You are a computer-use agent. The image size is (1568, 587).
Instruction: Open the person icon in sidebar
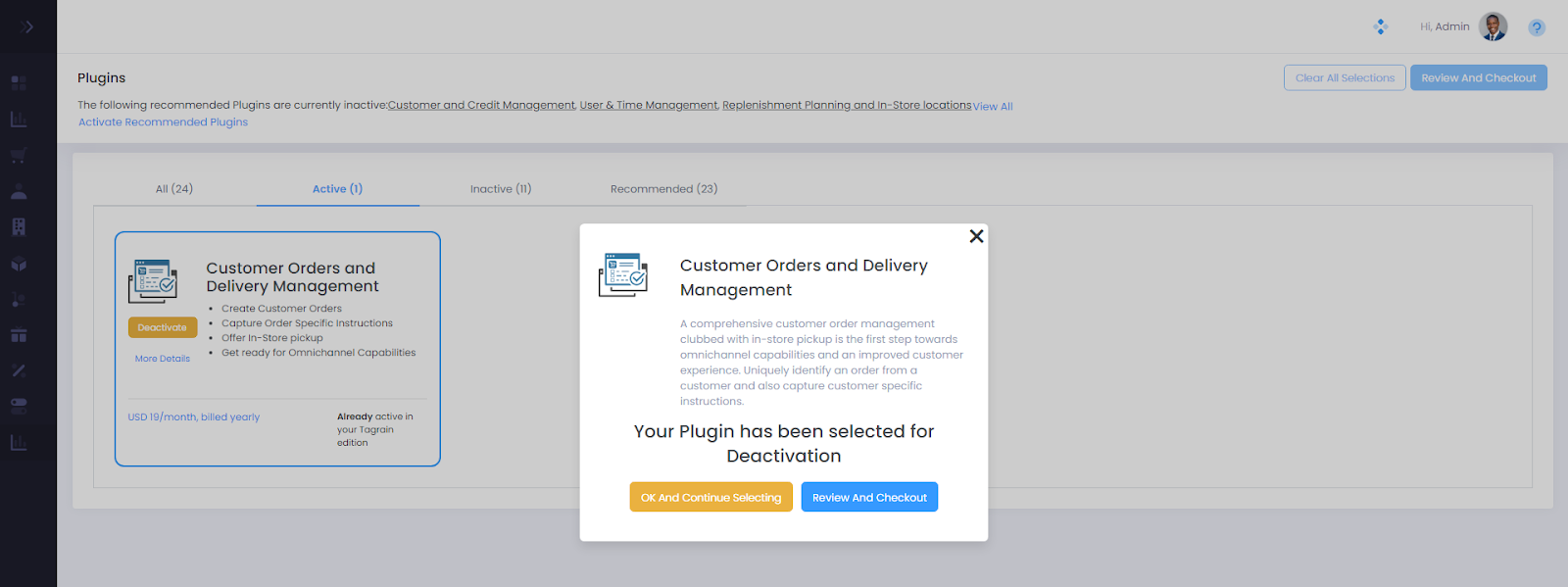point(19,191)
